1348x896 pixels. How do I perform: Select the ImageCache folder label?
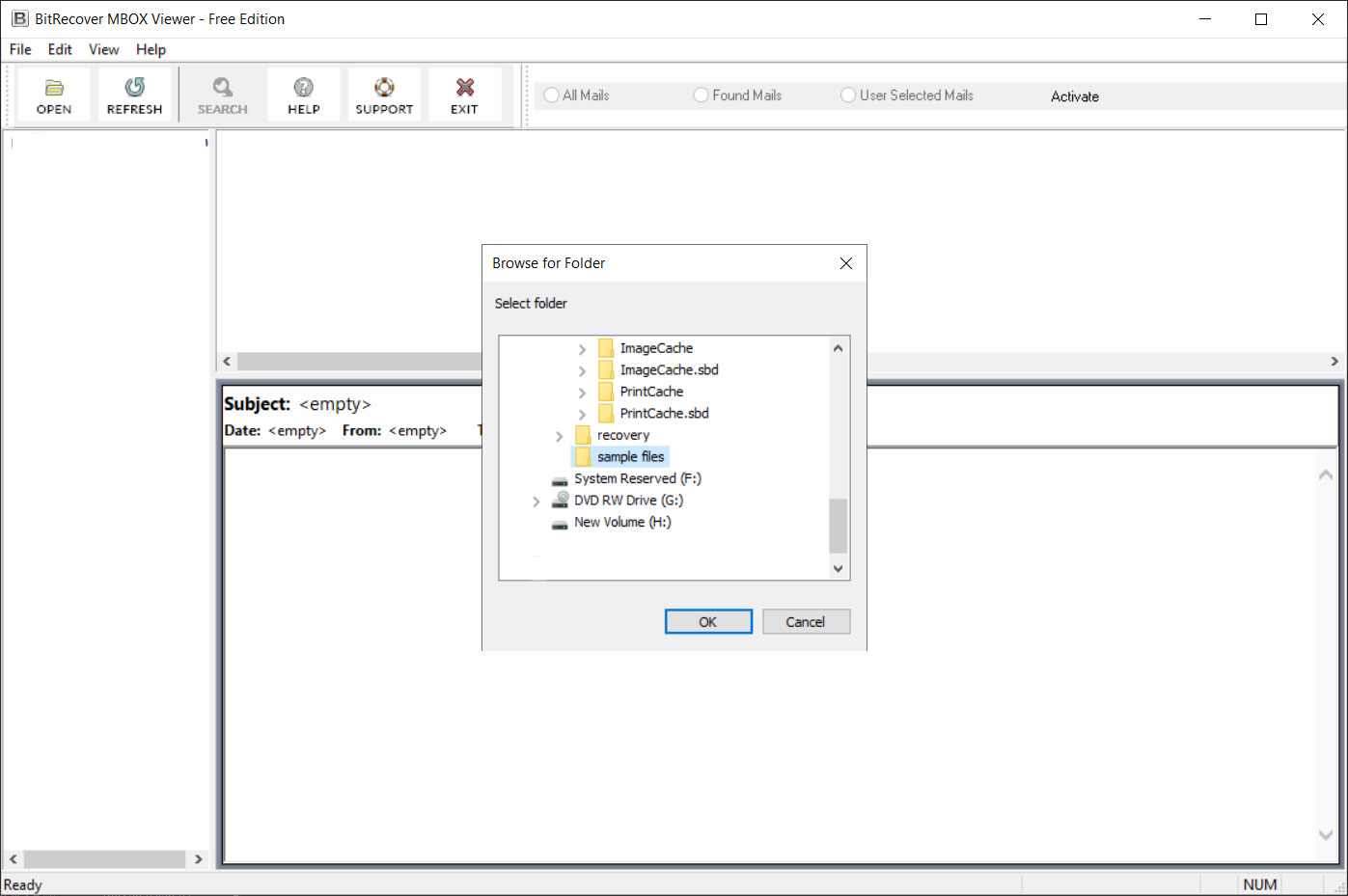coord(656,348)
